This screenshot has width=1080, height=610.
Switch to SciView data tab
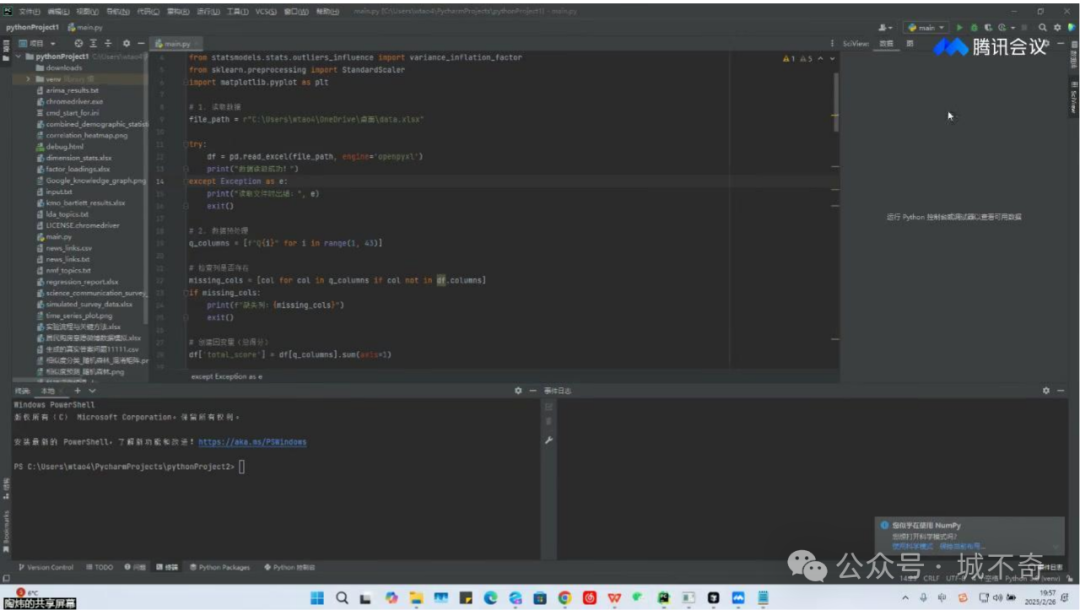[x=886, y=43]
